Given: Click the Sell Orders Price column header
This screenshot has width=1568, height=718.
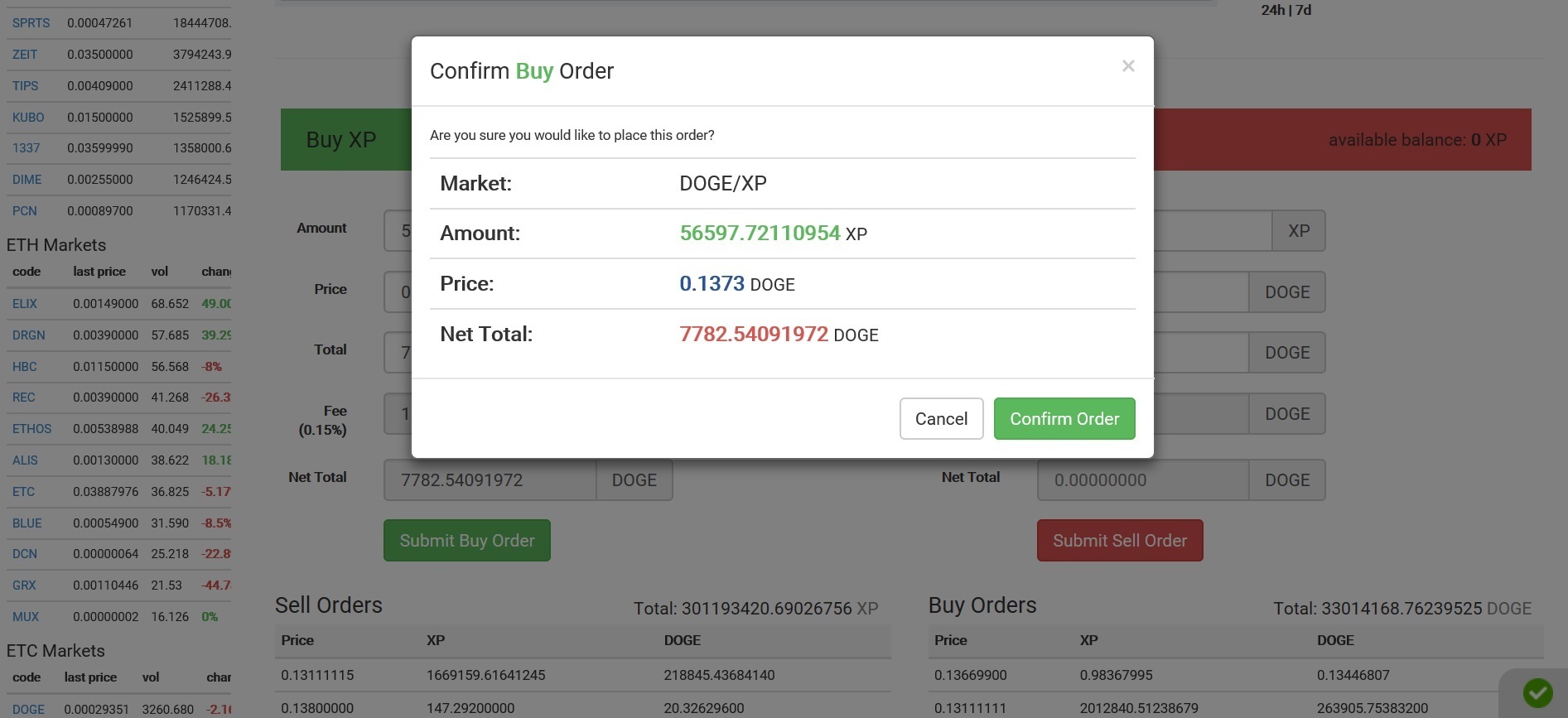Looking at the screenshot, I should click(x=297, y=640).
